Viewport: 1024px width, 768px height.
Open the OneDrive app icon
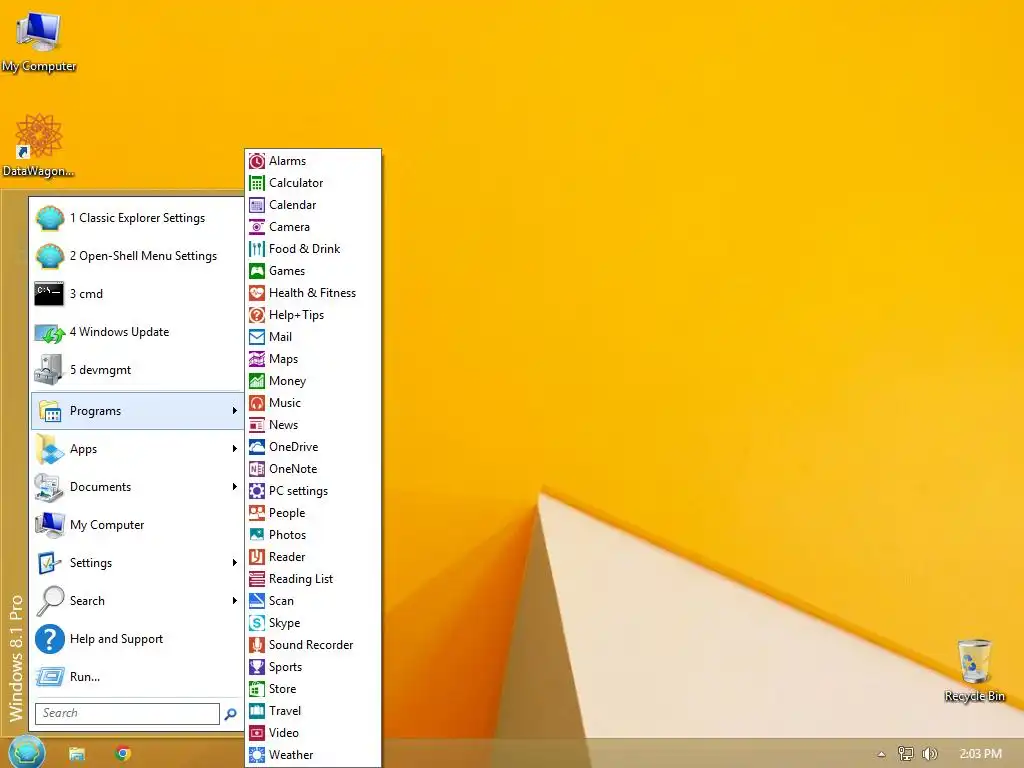click(257, 447)
